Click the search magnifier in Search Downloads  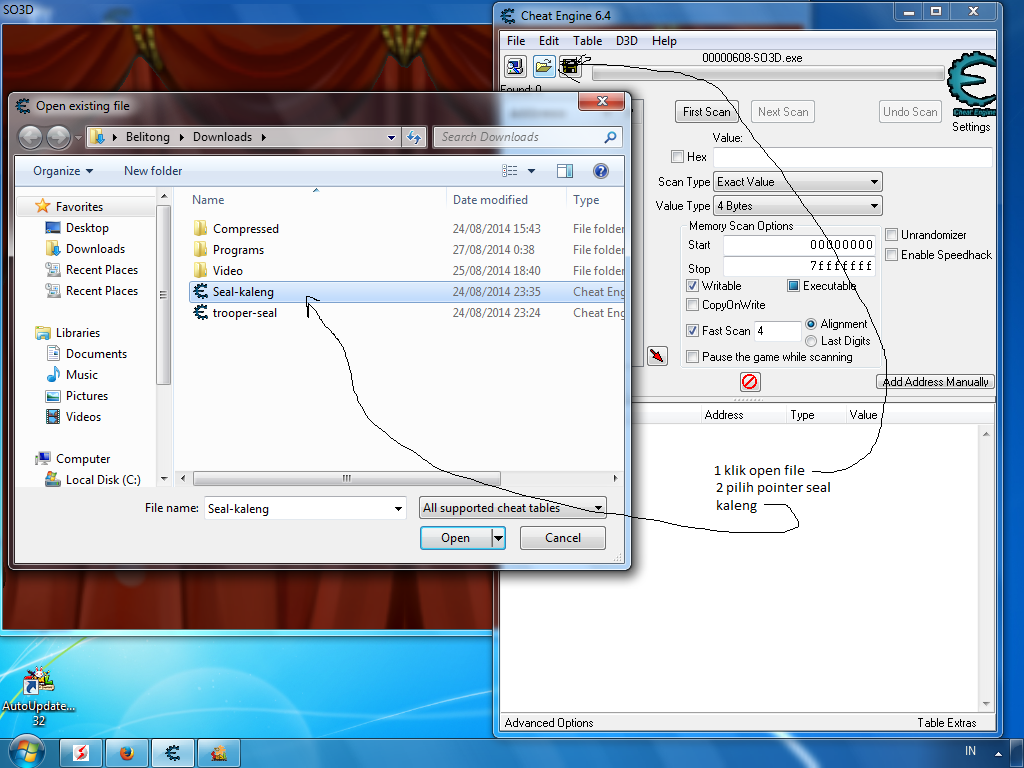pos(610,137)
